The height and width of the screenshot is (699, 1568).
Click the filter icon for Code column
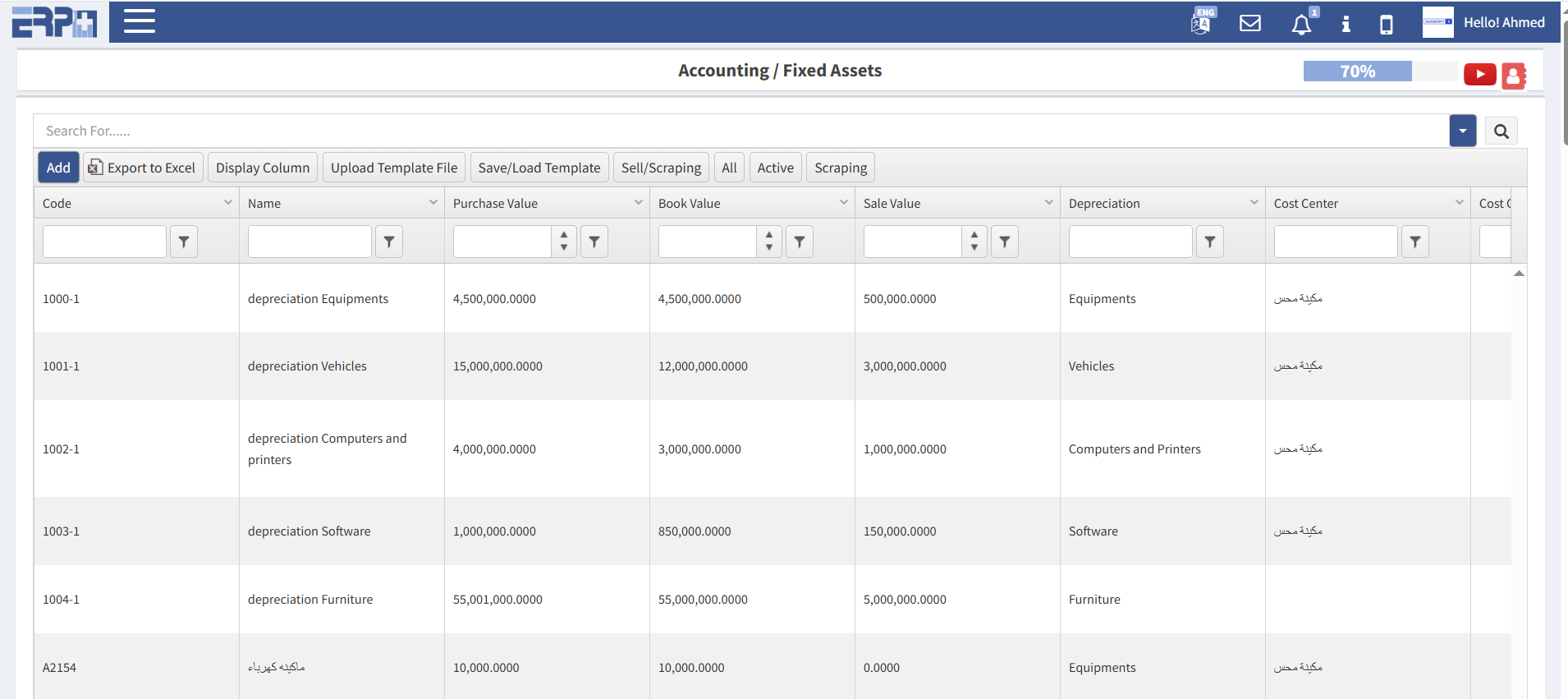coord(184,241)
